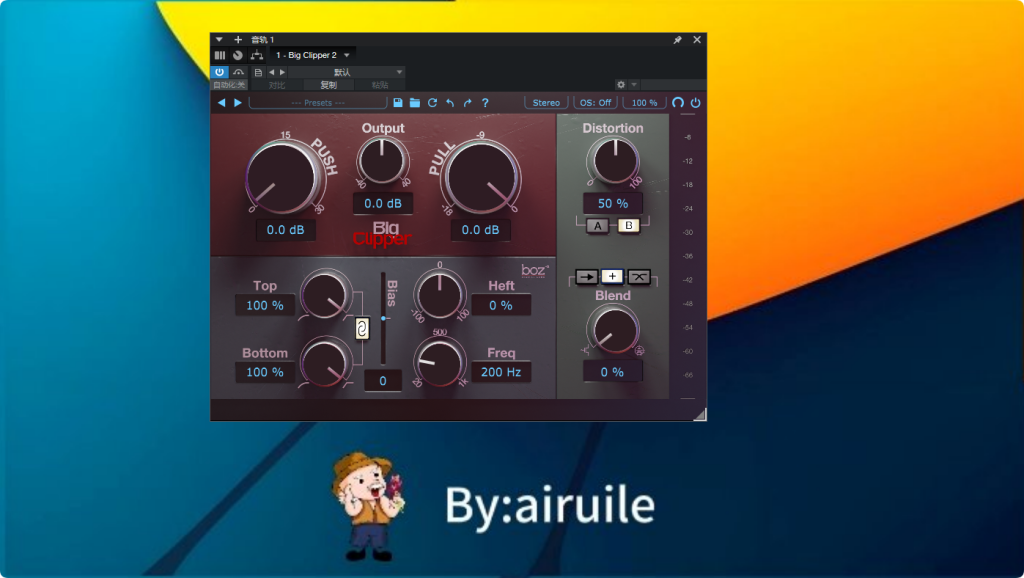Click the Blend knob
Image resolution: width=1024 pixels, height=578 pixels.
pyautogui.click(x=614, y=330)
